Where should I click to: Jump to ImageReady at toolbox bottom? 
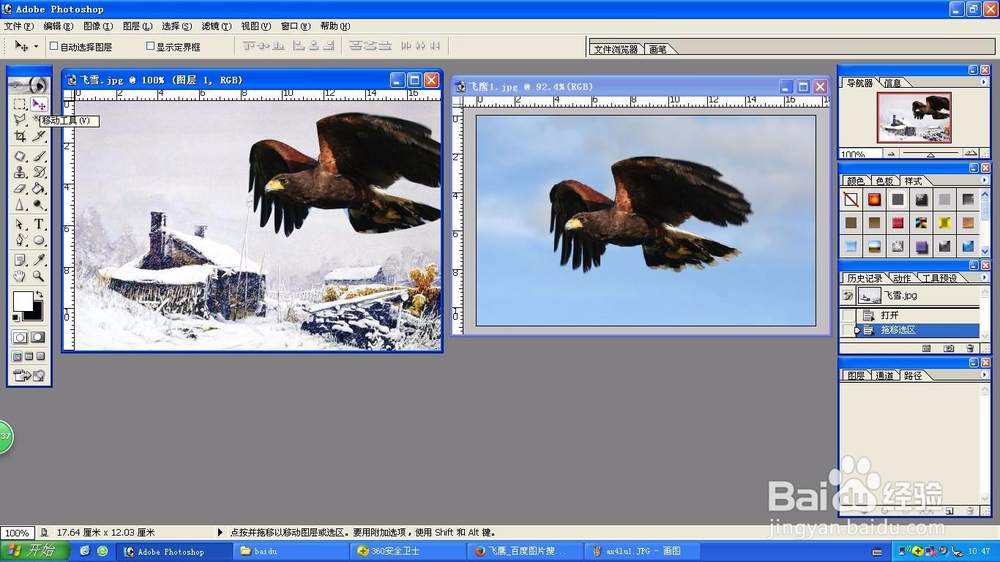[29, 376]
